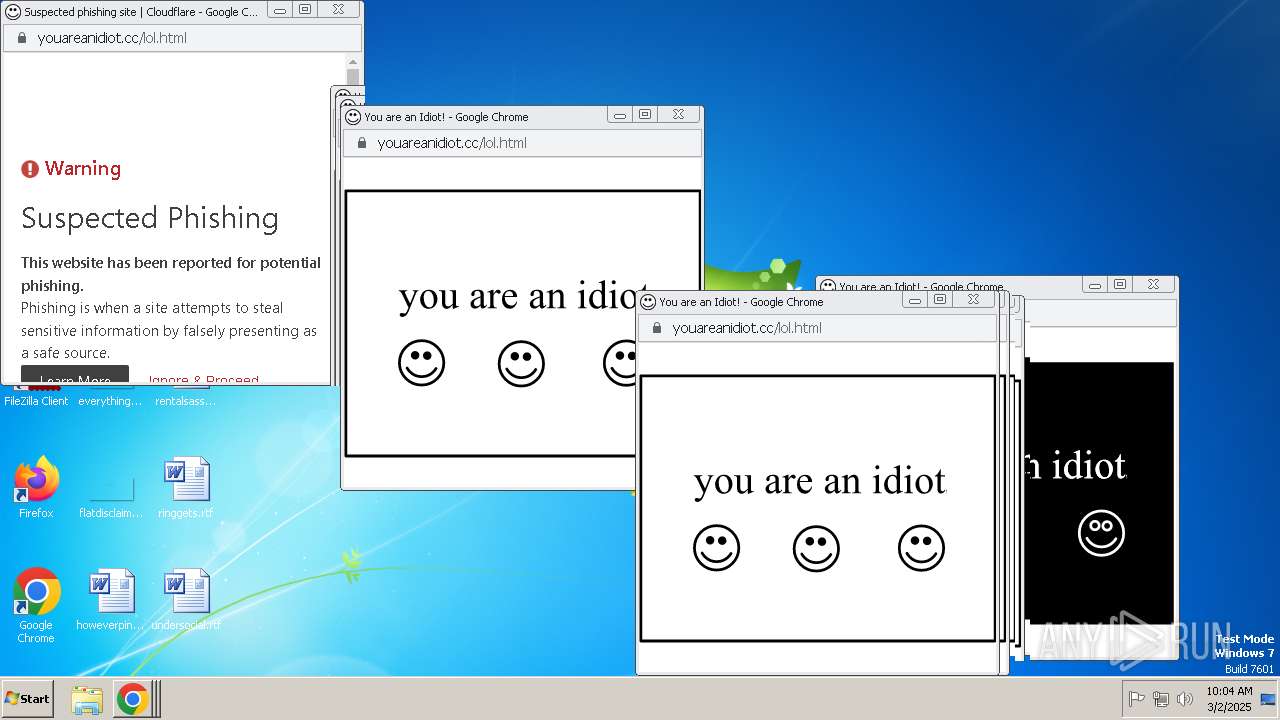
Task: Click the Start button
Action: click(27, 699)
